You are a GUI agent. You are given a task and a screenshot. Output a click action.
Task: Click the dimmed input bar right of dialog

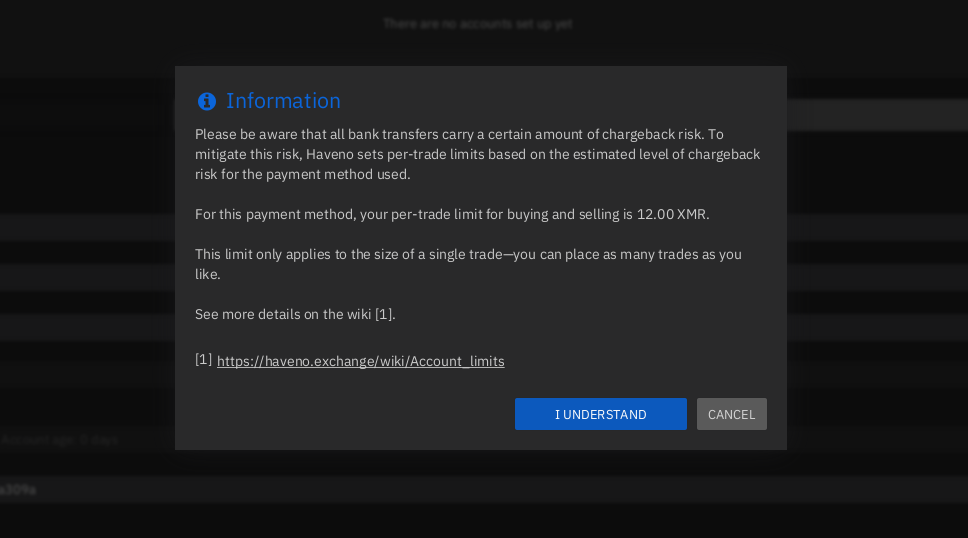click(x=877, y=115)
